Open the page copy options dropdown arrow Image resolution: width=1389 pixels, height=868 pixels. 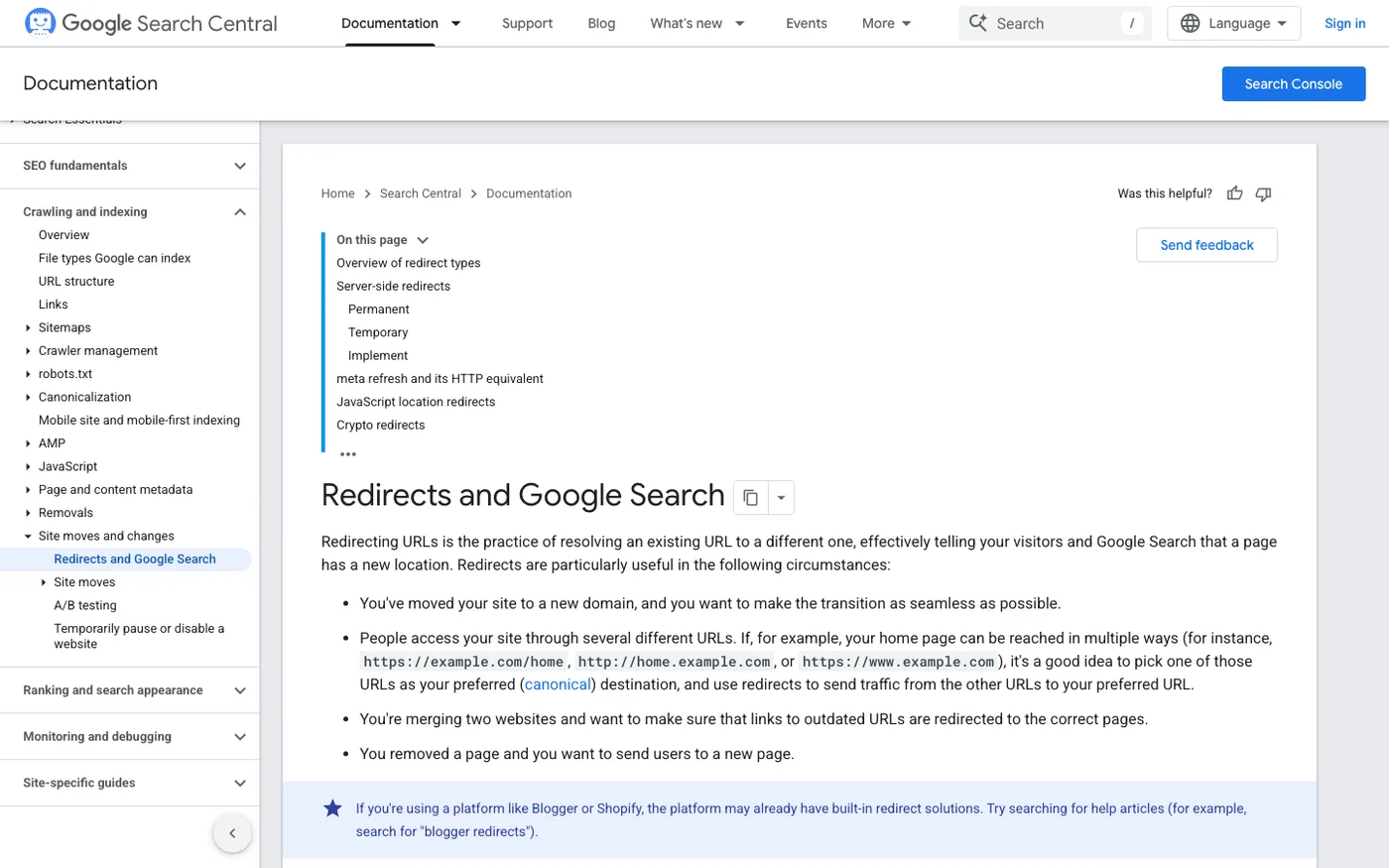click(782, 497)
